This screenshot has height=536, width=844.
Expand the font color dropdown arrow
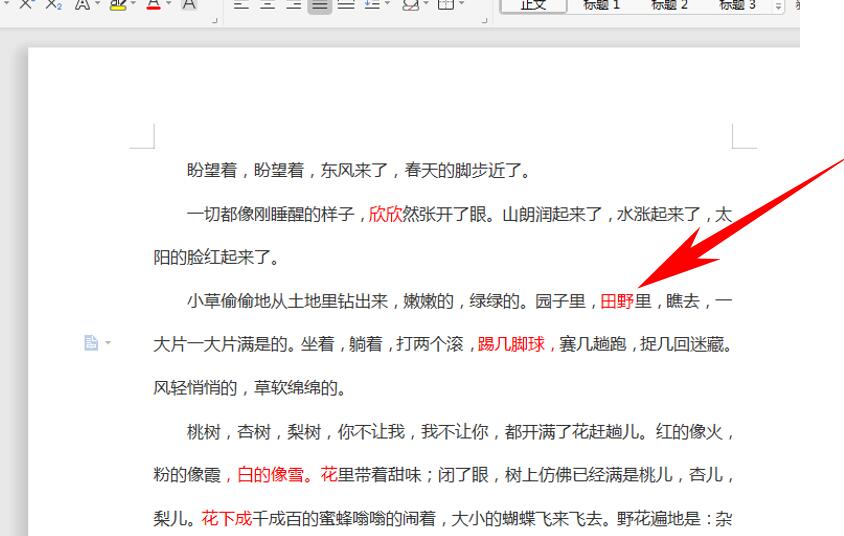click(x=168, y=6)
